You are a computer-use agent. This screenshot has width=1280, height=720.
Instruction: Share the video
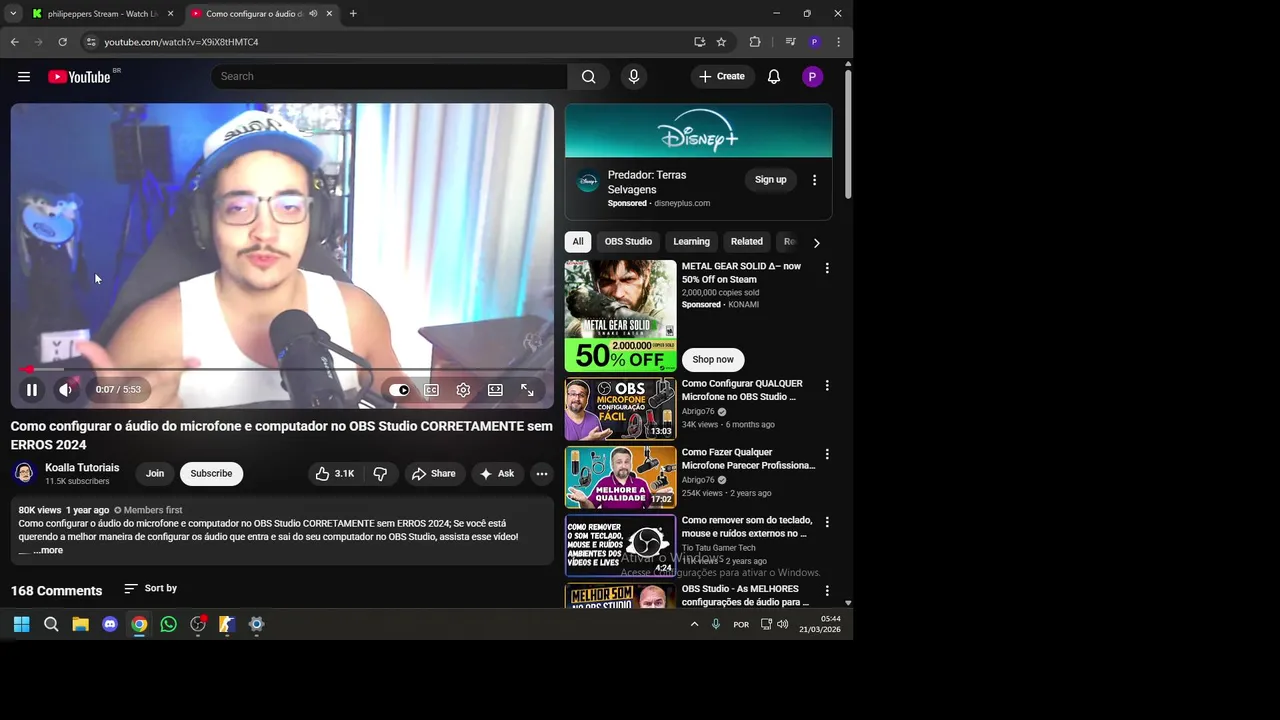tap(433, 474)
